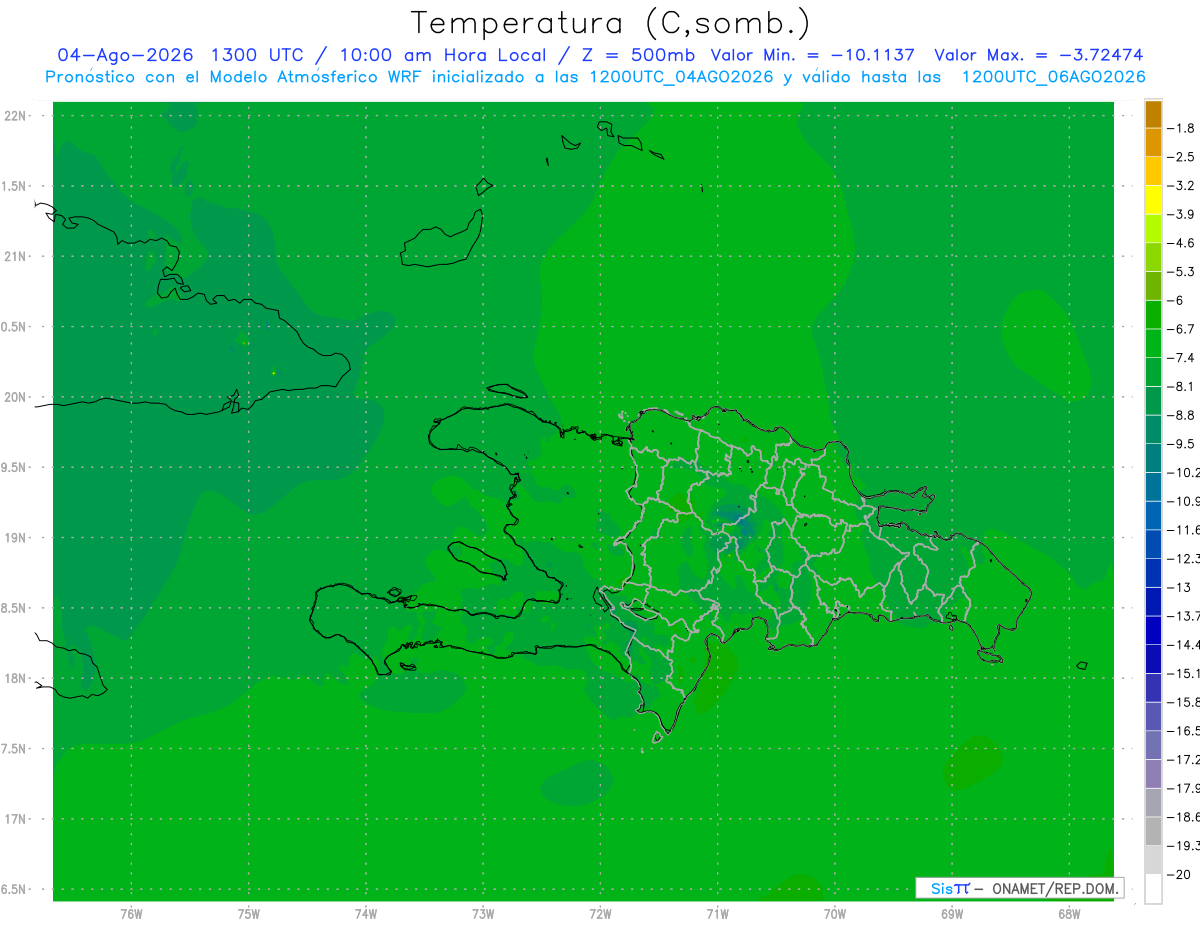This screenshot has height=927, width=1200.
Task: Click the white bottom swatch of the legend
Action: [x=1154, y=889]
